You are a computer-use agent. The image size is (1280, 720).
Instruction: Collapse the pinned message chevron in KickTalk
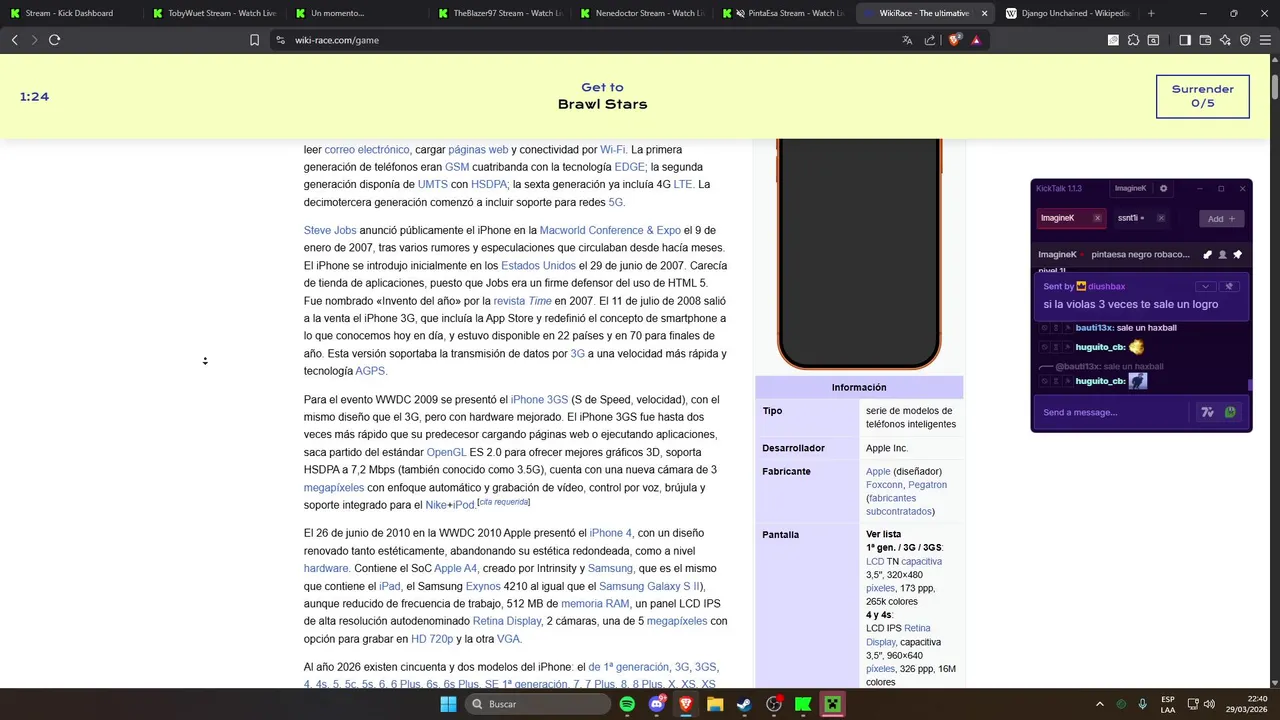click(x=1206, y=286)
